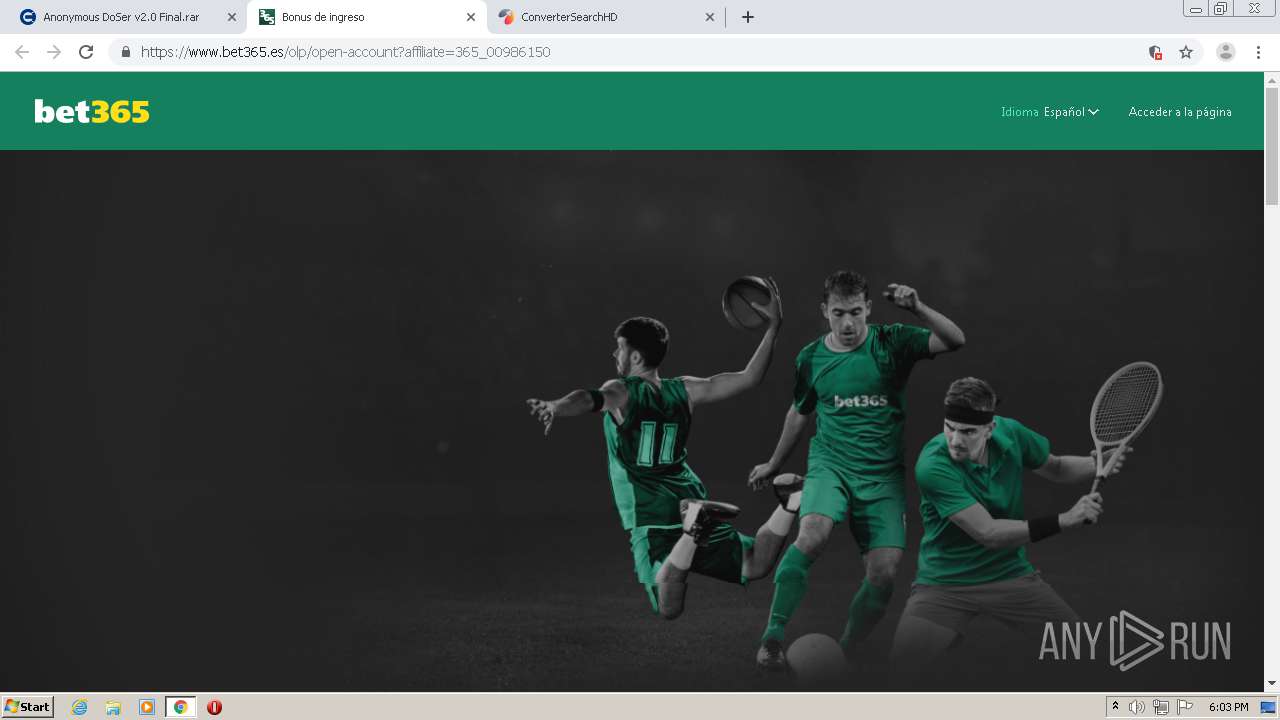
Task: Open the Chrome profile avatar
Action: point(1226,52)
